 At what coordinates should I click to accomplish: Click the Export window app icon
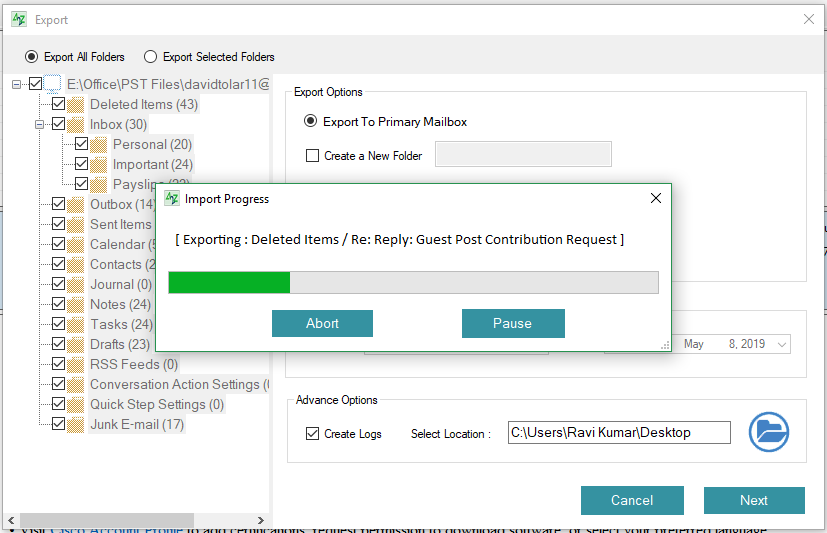tap(19, 19)
